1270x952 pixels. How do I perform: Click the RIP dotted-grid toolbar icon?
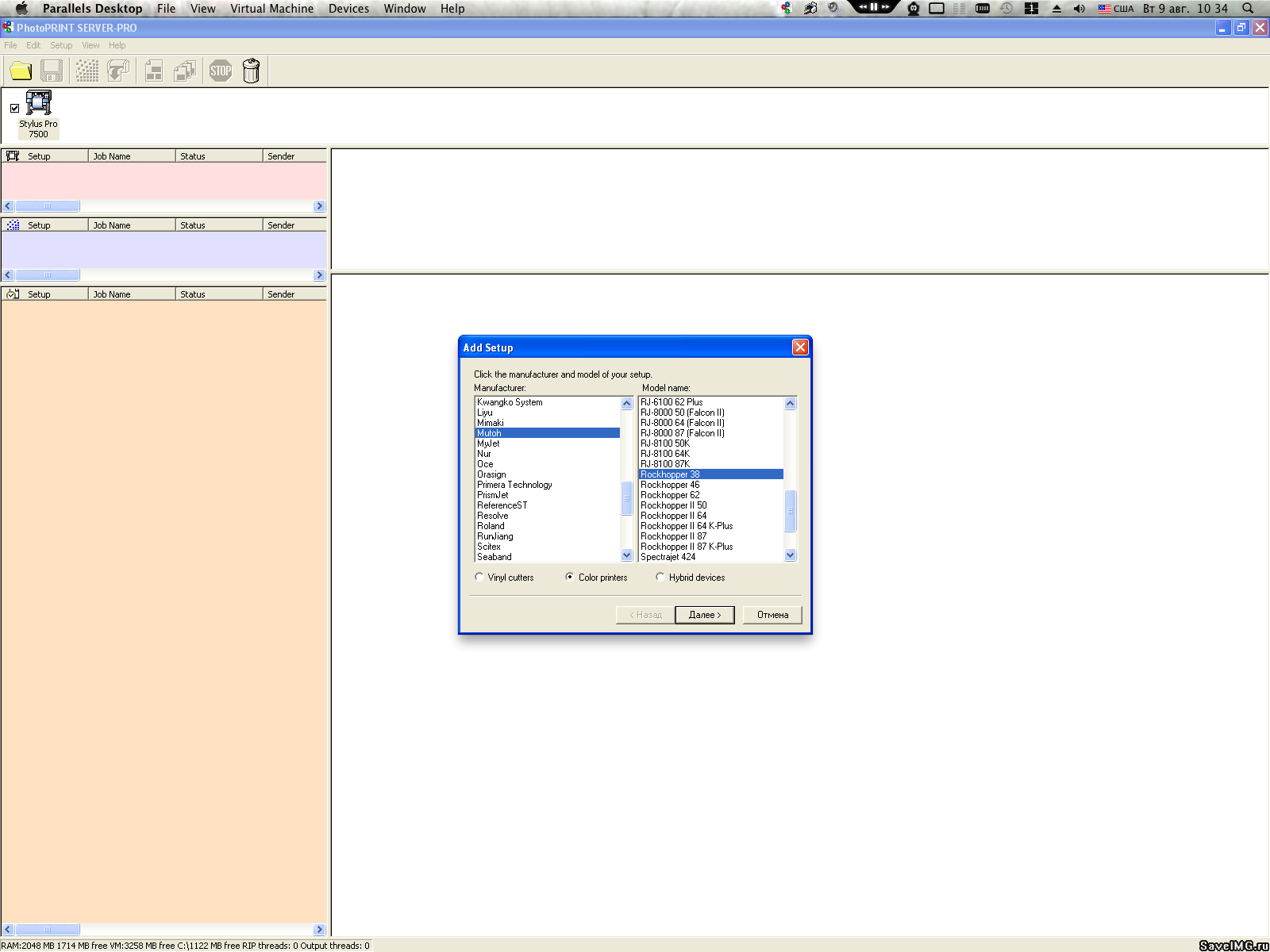[x=87, y=71]
